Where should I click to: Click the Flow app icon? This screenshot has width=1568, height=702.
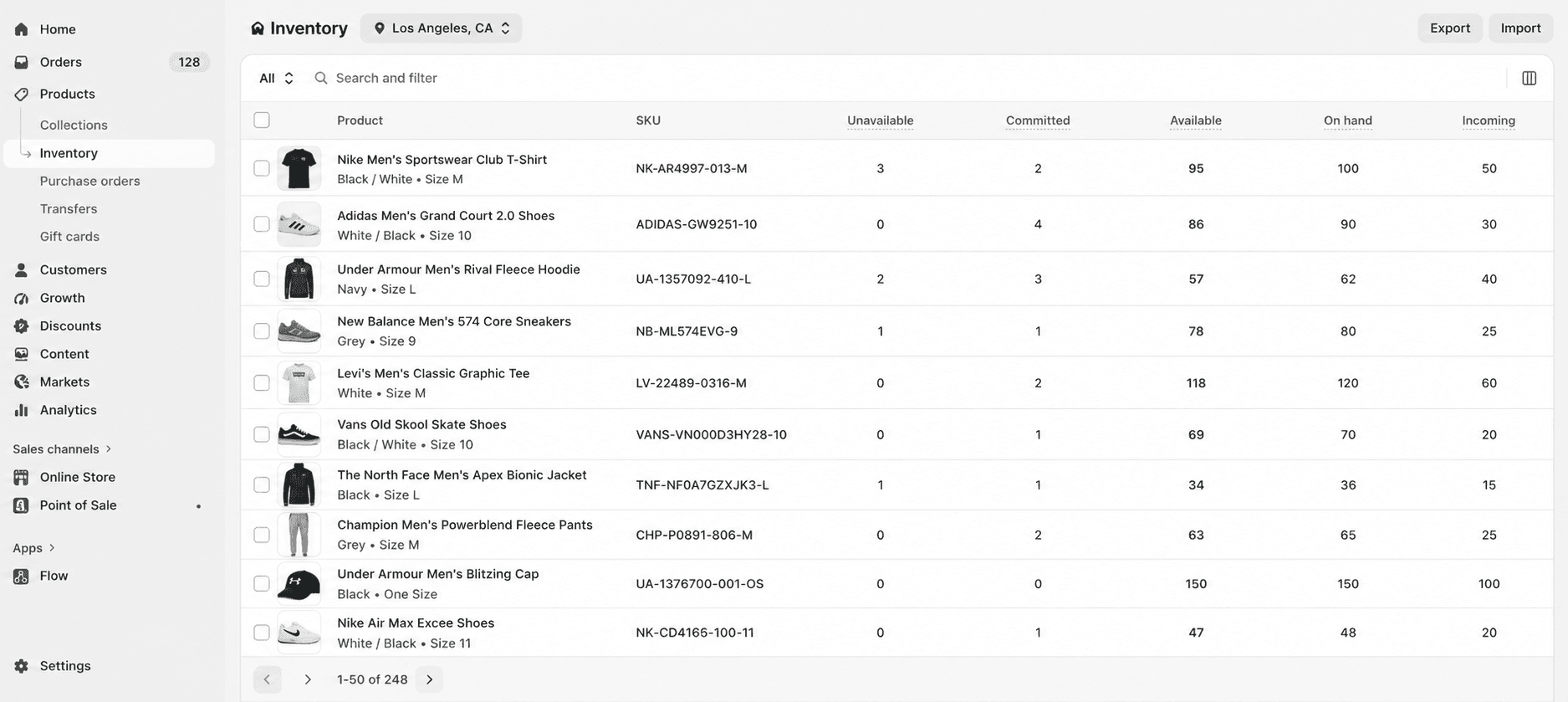click(x=22, y=576)
